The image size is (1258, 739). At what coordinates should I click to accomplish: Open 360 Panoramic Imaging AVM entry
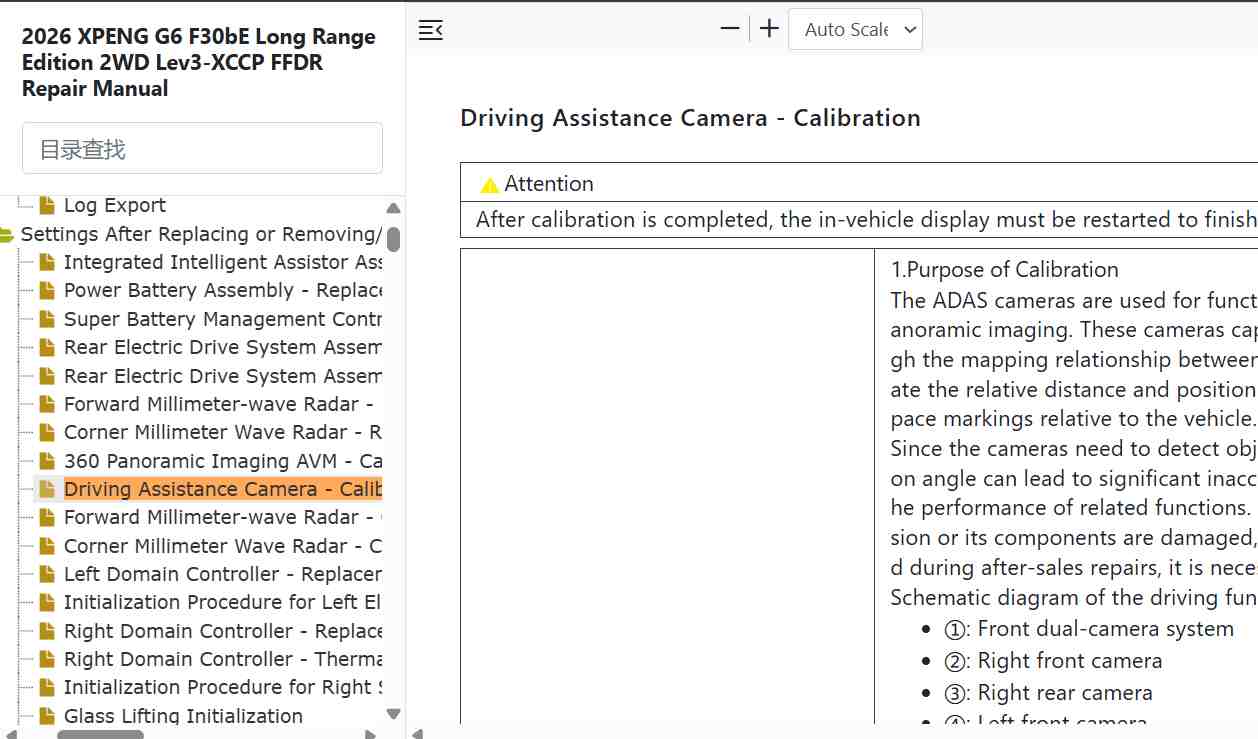point(223,461)
